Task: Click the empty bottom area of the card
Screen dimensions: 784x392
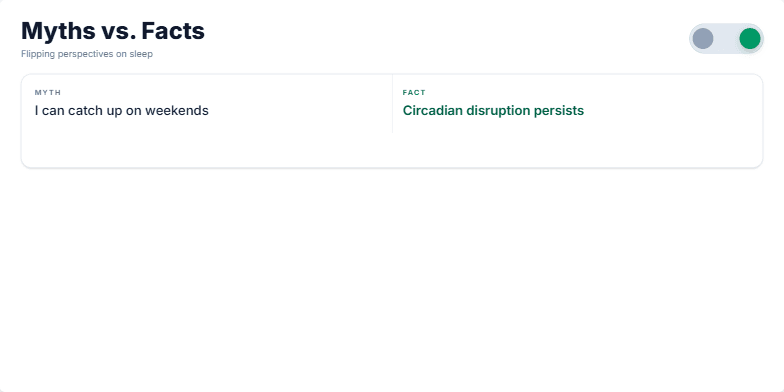Action: tap(392, 150)
